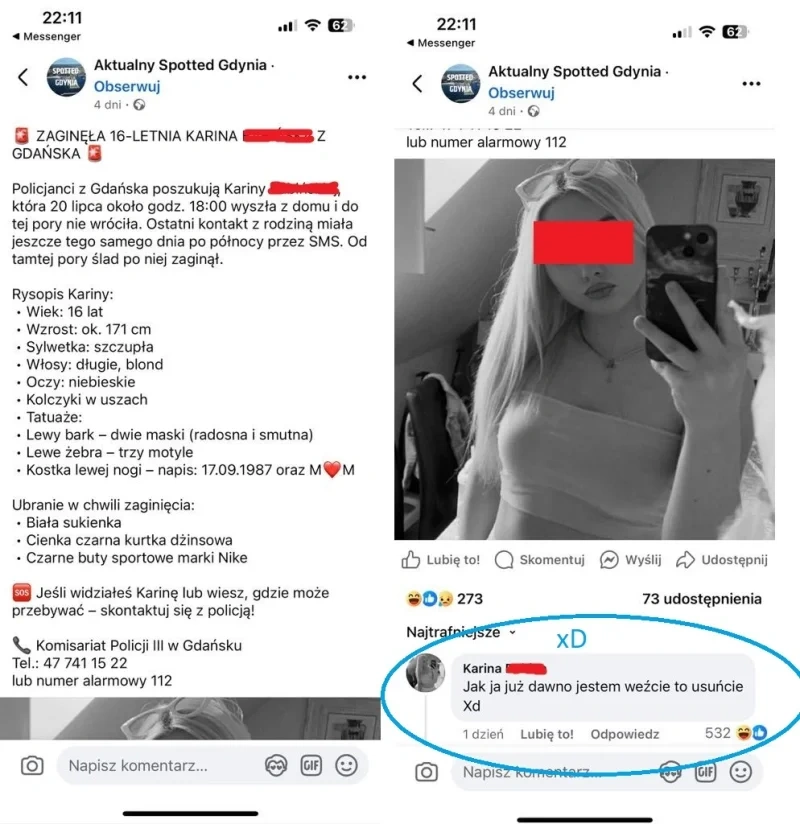
Task: Tap smiley emoji icon in left comment bar
Action: coord(346,765)
